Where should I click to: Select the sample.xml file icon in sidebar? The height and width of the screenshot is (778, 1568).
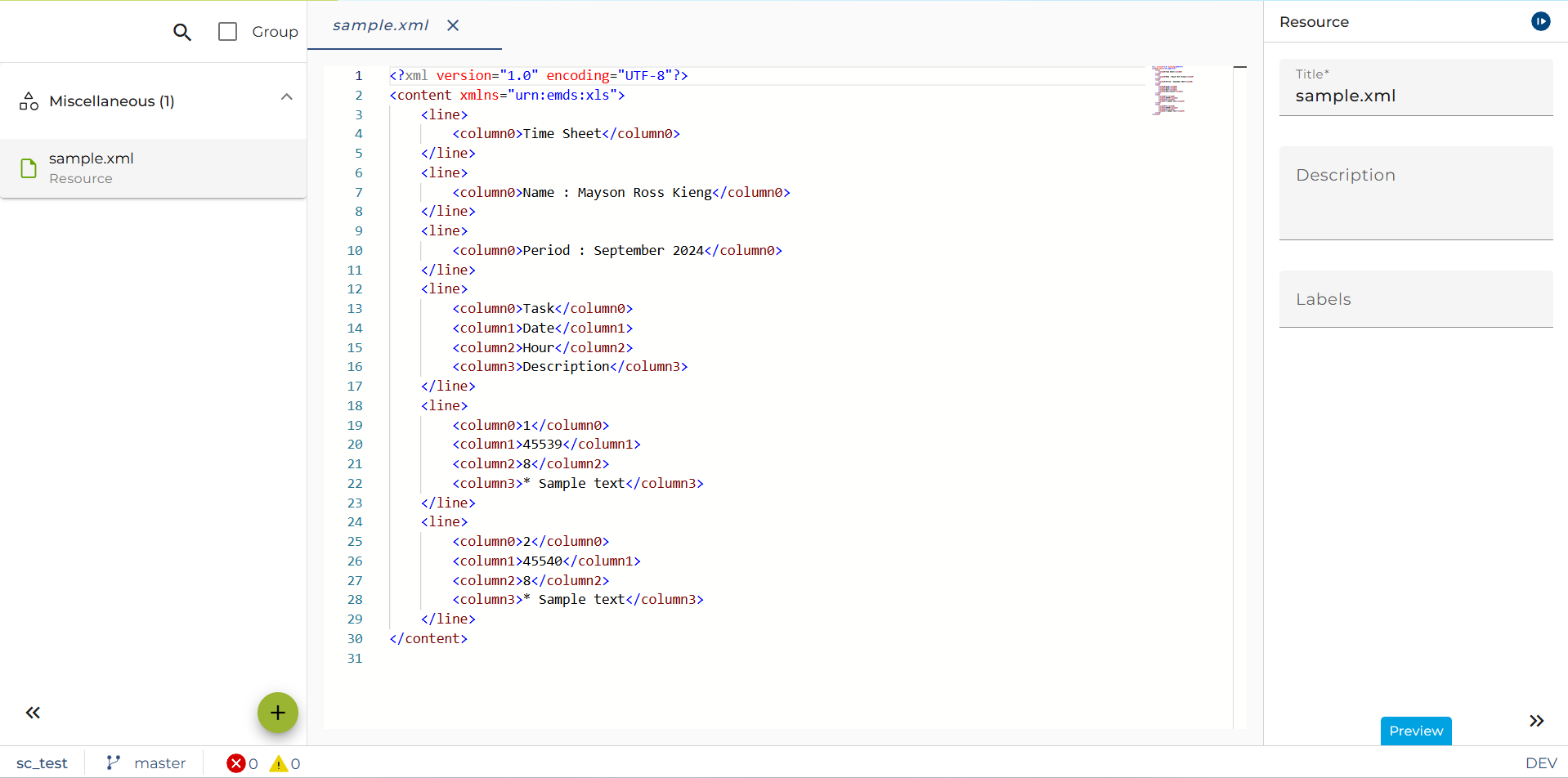pyautogui.click(x=29, y=168)
